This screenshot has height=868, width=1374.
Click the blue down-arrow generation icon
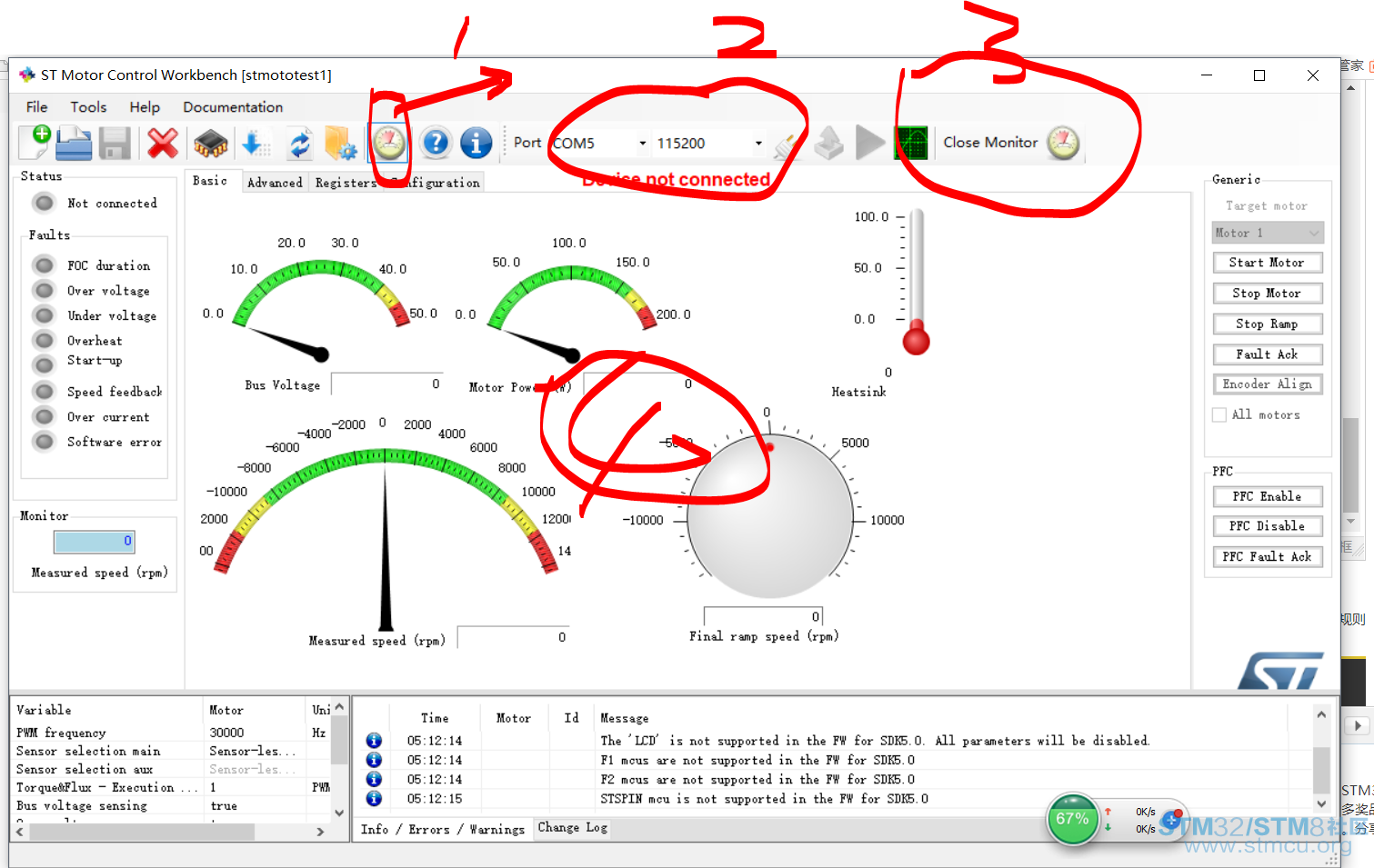click(x=255, y=143)
